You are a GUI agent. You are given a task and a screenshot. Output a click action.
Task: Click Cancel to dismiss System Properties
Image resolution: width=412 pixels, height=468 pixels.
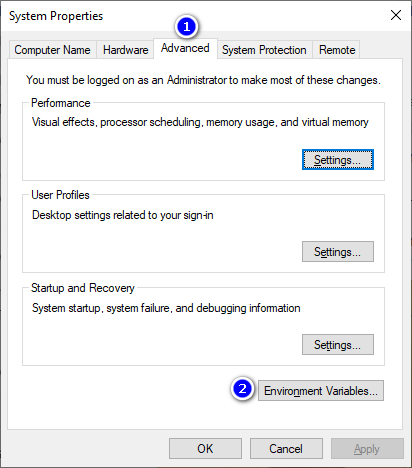(x=286, y=449)
